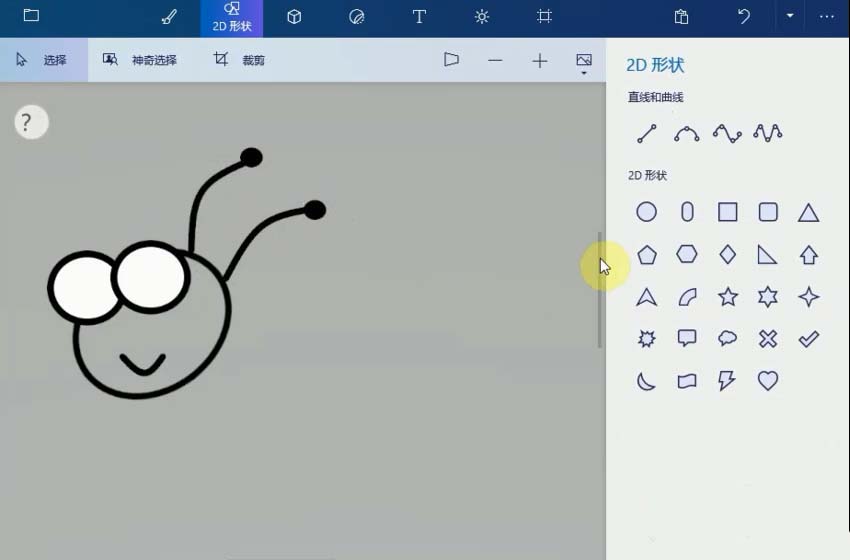850x560 pixels.
Task: Choose the pentagon shape
Action: pos(647,255)
